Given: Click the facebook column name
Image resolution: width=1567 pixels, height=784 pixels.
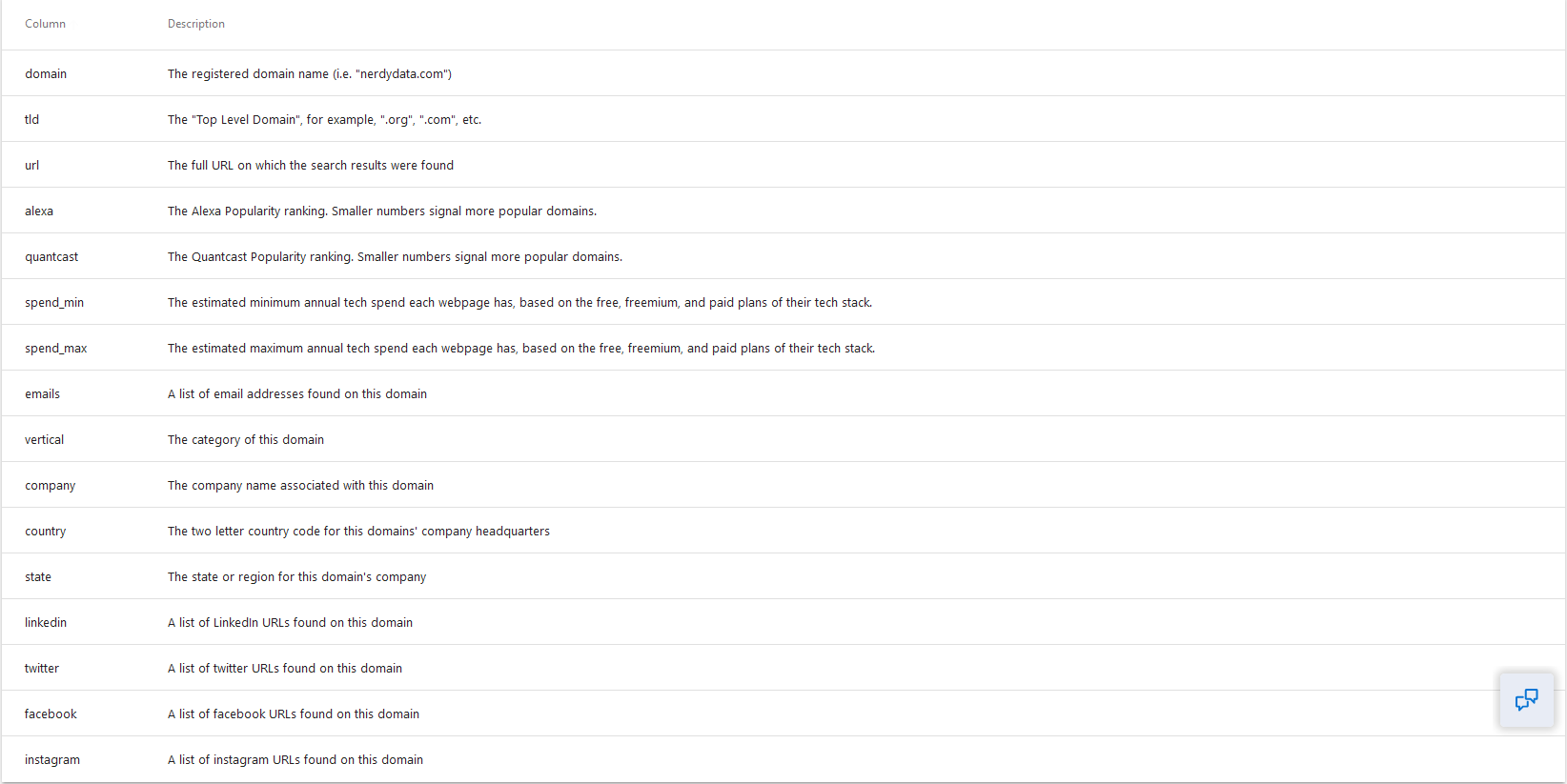Looking at the screenshot, I should [x=51, y=714].
